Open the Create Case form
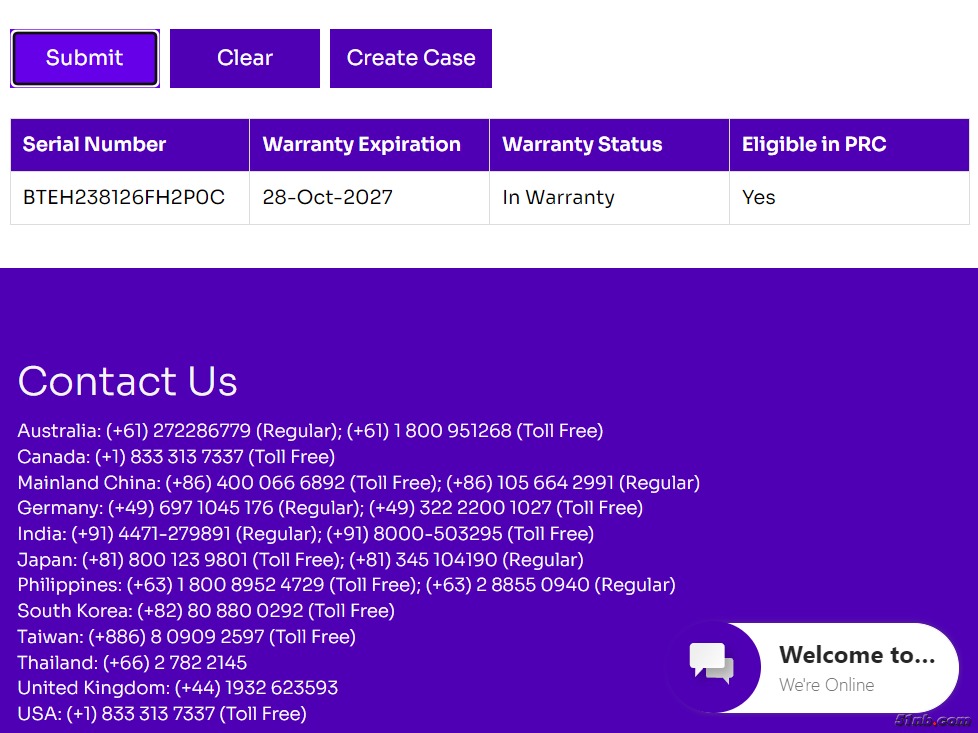The image size is (978, 733). 410,58
